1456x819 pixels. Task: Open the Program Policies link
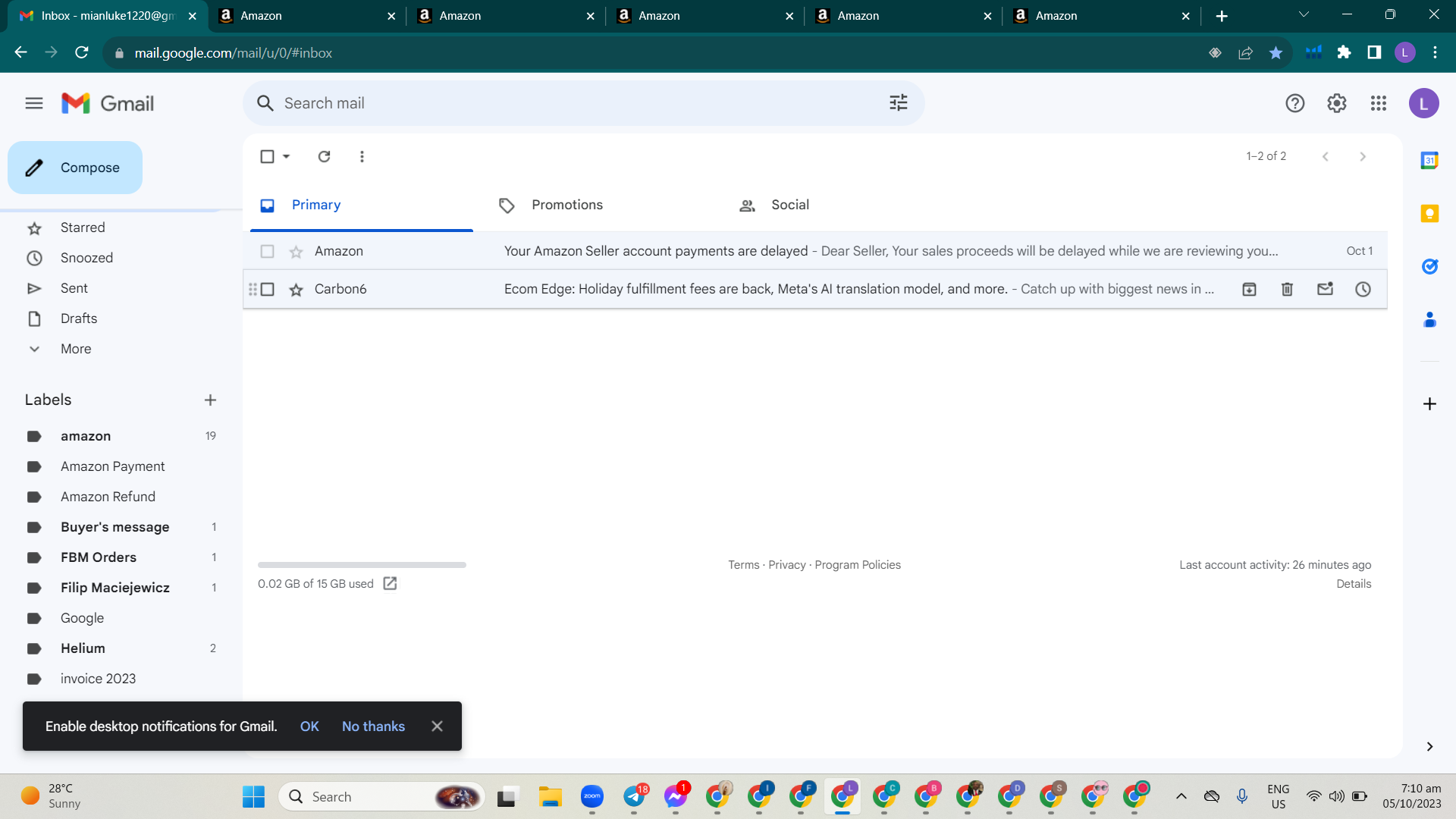pos(858,565)
